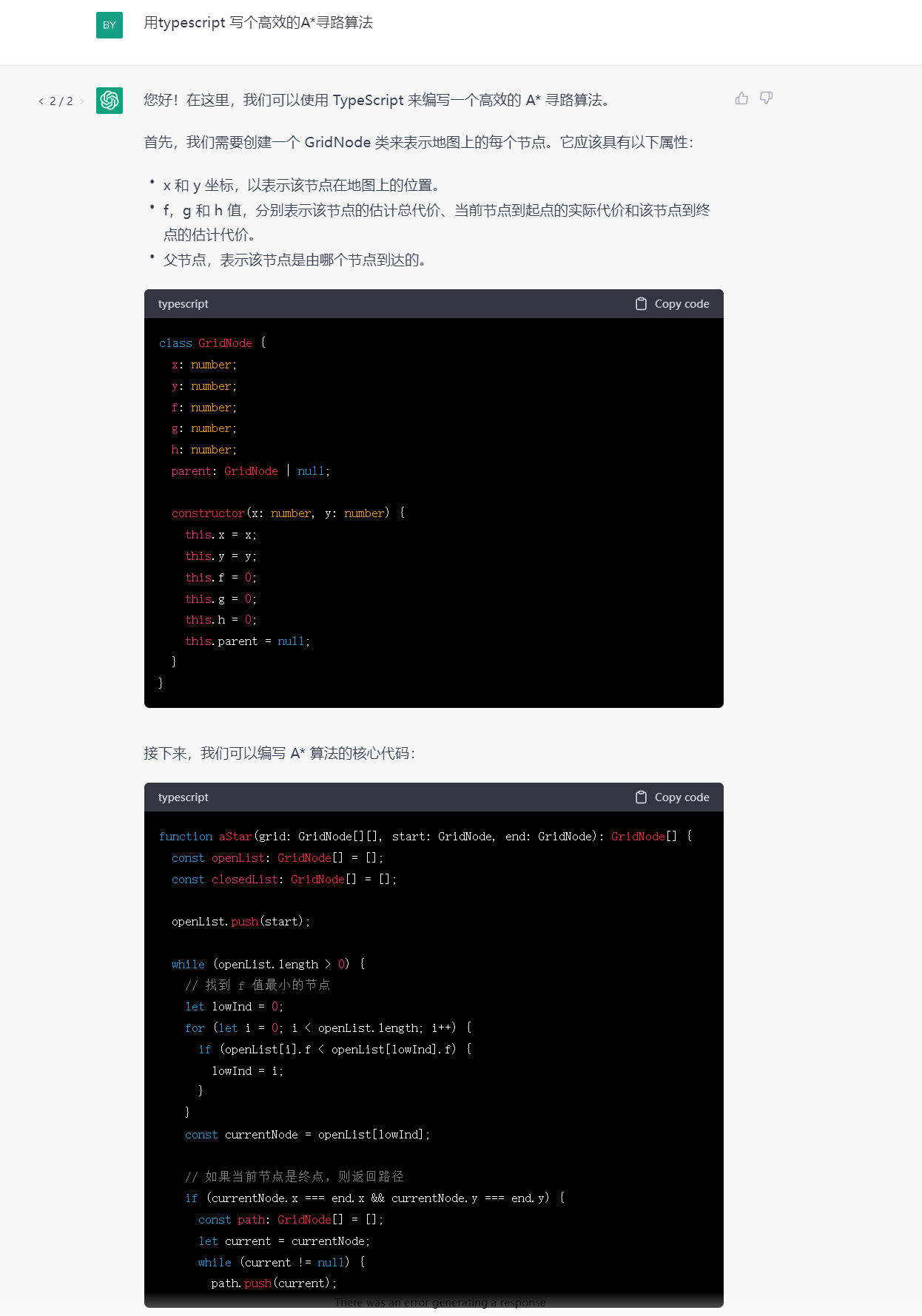The width and height of the screenshot is (922, 1316).
Task: Click the line 'let lowInd = 0;'
Action: (x=234, y=1007)
